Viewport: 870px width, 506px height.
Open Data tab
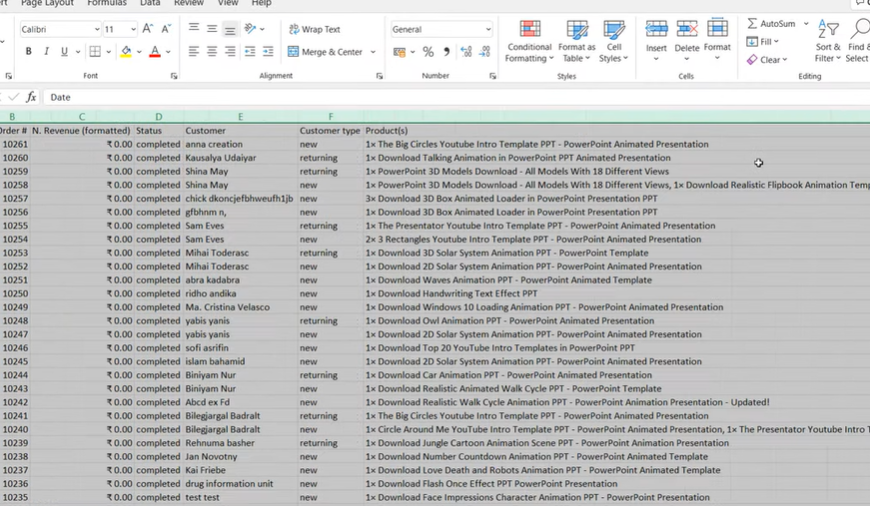click(x=150, y=3)
